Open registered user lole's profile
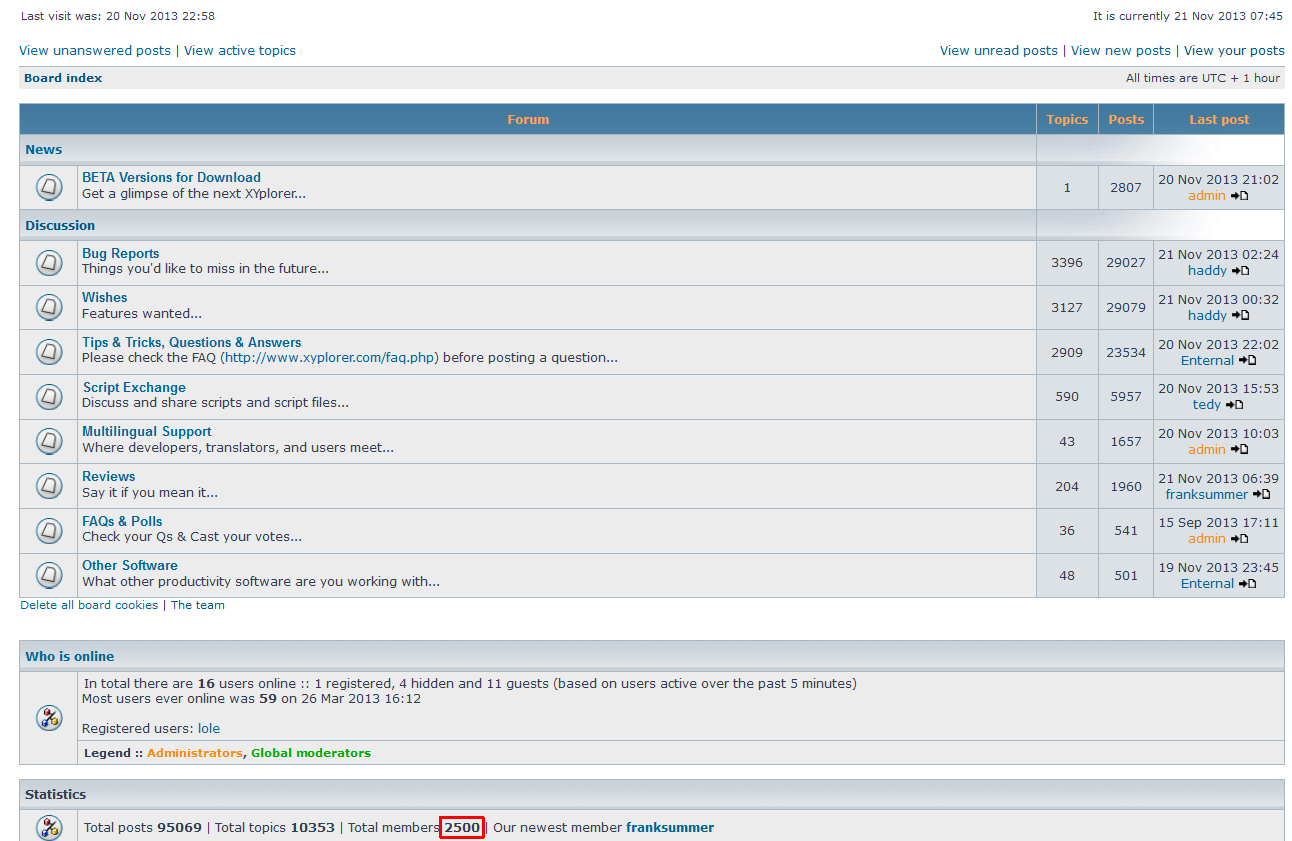This screenshot has height=841, width=1292. pyautogui.click(x=208, y=729)
